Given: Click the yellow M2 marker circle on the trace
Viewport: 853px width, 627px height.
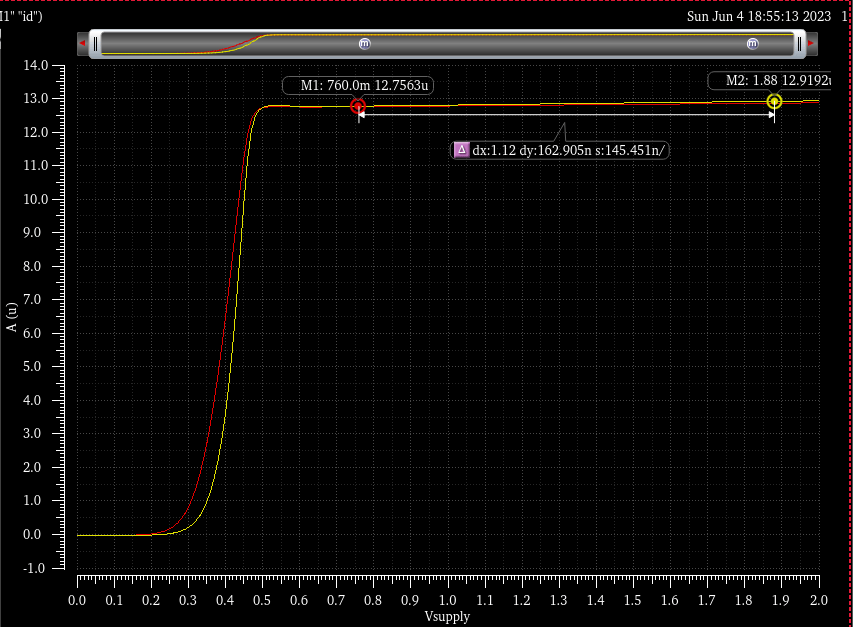Looking at the screenshot, I should 774,101.
